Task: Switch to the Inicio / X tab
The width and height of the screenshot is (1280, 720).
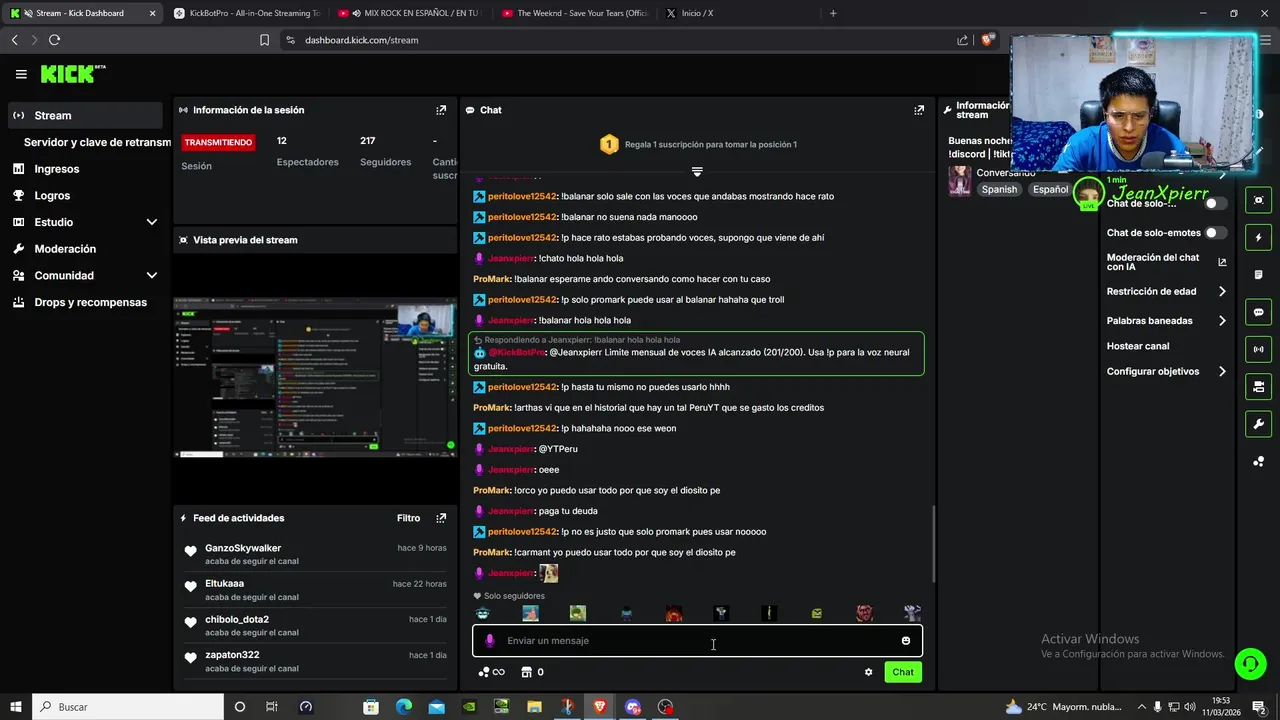Action: pyautogui.click(x=736, y=13)
